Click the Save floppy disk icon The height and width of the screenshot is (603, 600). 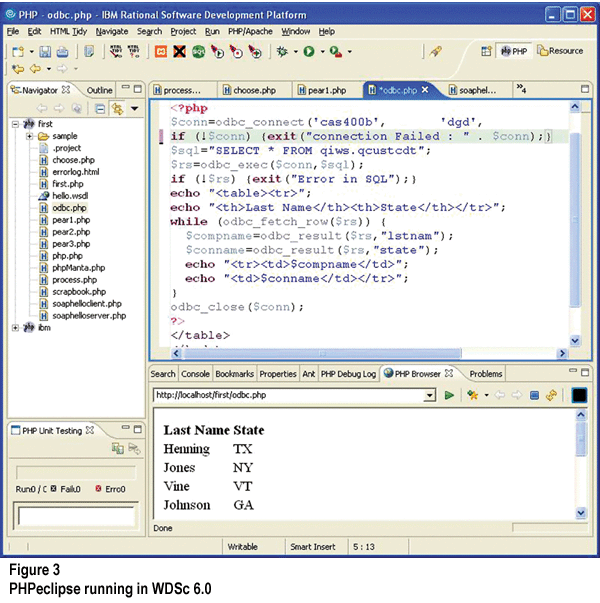coord(45,51)
